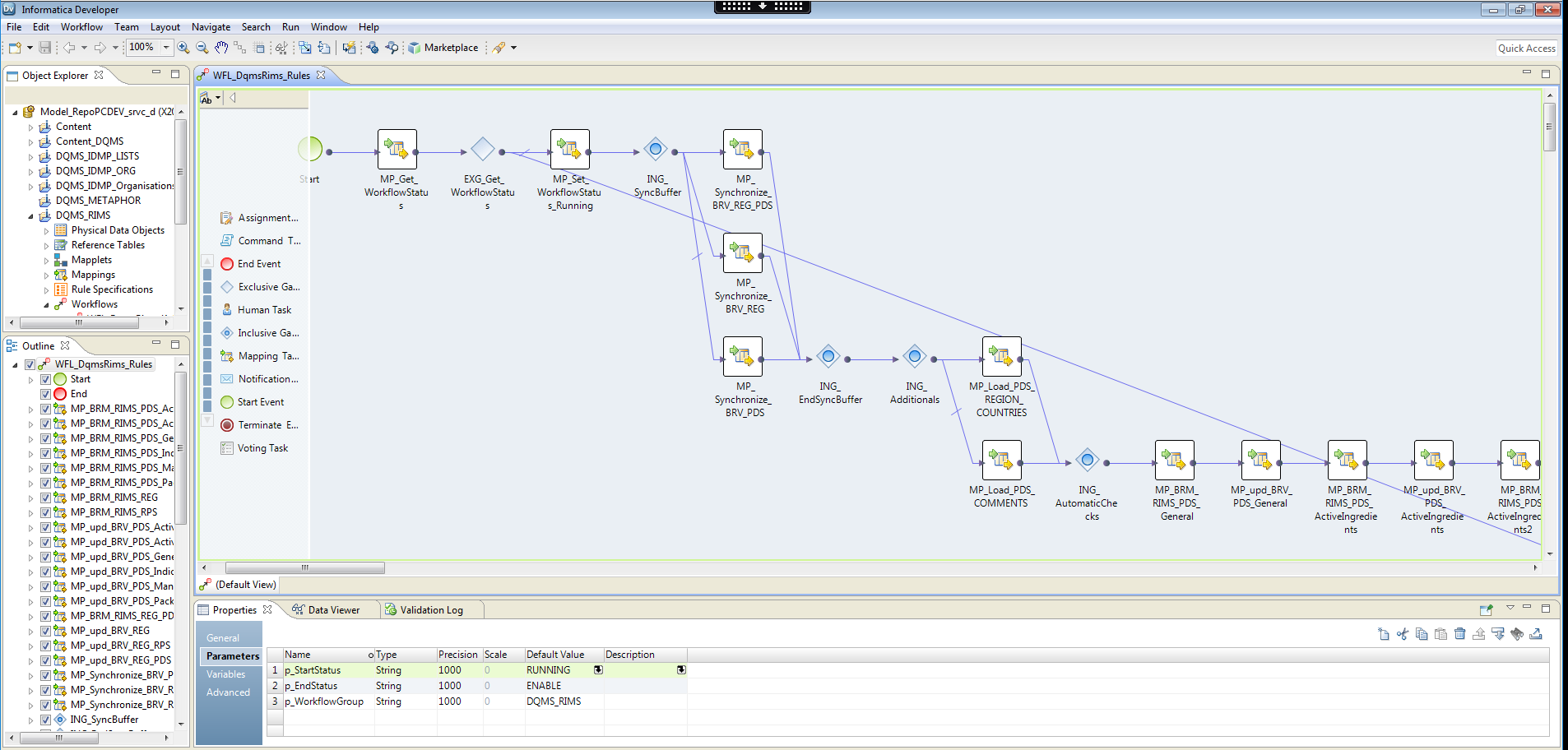Click the EXG_Get_WorkflowStatus exclusive gateway diamond
The image size is (1568, 750).
[x=483, y=150]
